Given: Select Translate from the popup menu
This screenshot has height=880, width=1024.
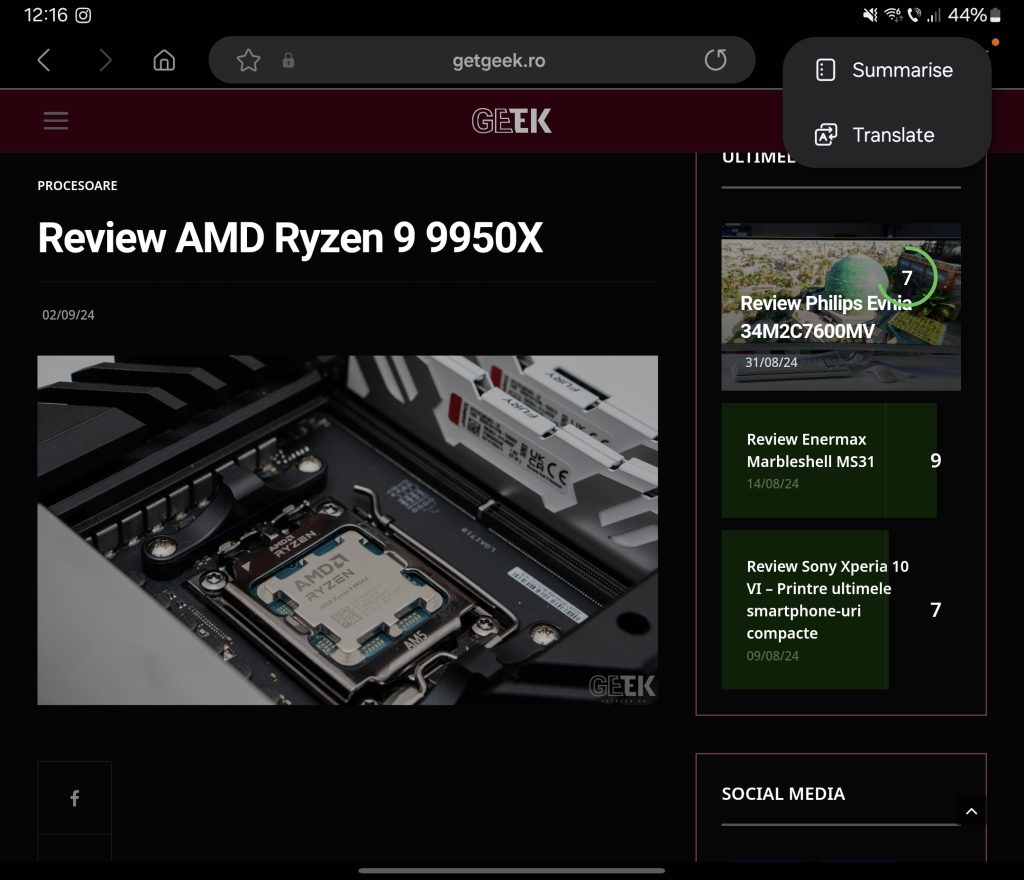Looking at the screenshot, I should tap(887, 134).
